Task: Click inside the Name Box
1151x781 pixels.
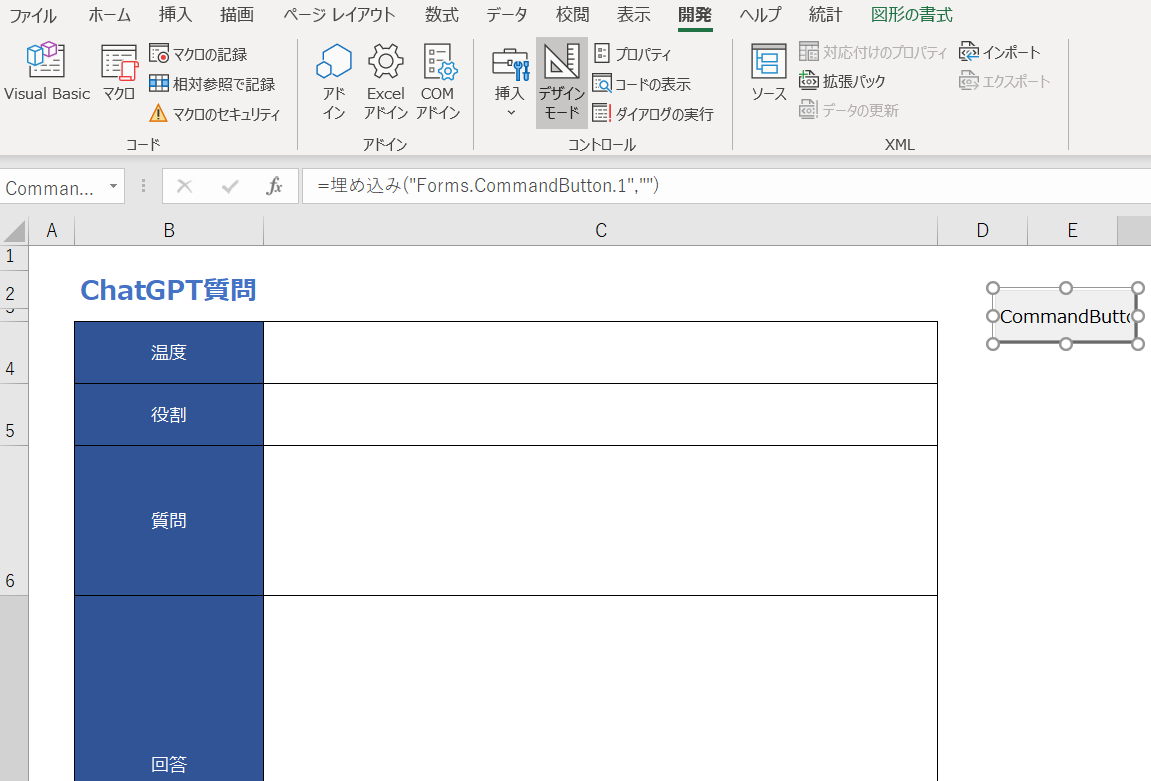Action: point(51,188)
